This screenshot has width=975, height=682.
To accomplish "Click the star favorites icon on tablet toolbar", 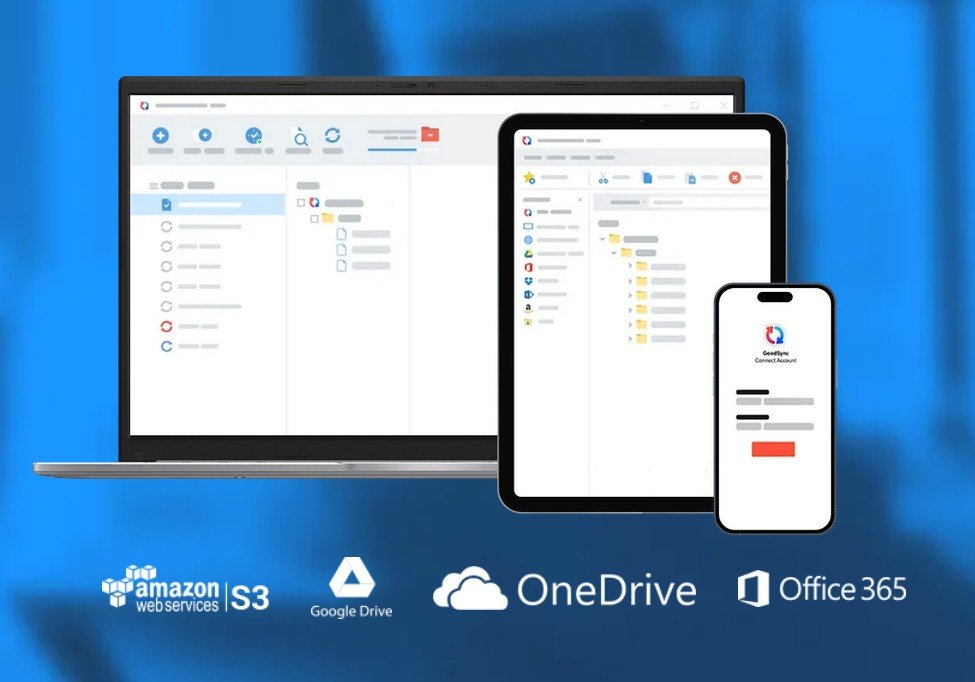I will tap(529, 177).
